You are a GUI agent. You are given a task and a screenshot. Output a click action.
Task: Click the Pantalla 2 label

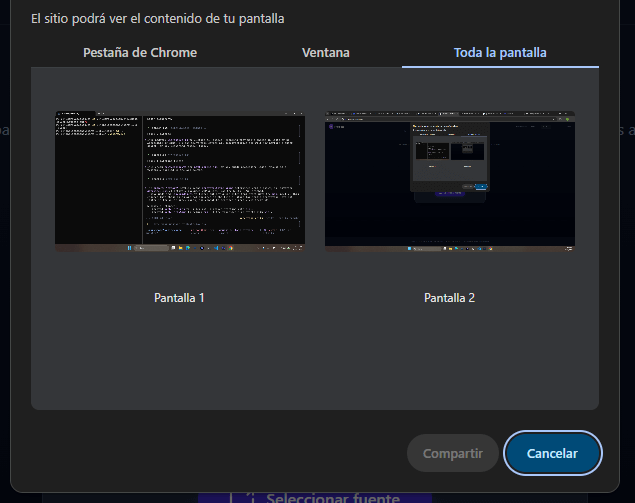450,298
